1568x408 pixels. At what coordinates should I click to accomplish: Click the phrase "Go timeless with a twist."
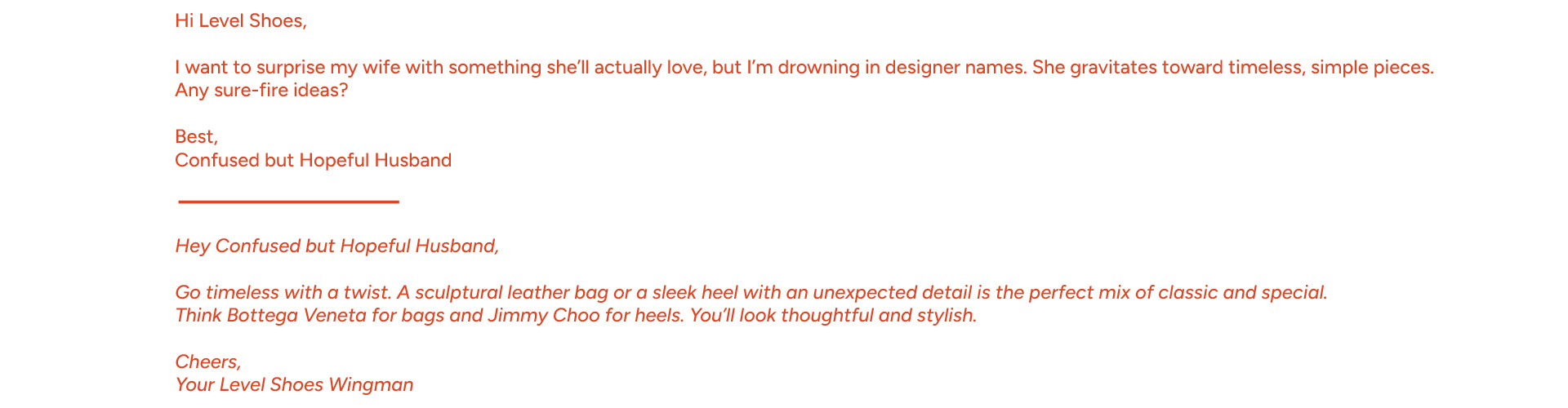coord(283,293)
